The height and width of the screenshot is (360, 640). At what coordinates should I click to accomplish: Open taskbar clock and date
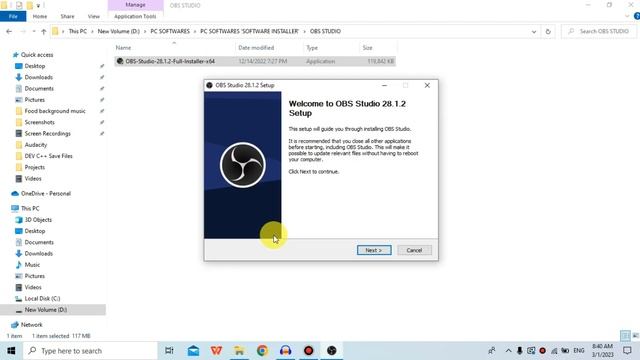(602, 351)
